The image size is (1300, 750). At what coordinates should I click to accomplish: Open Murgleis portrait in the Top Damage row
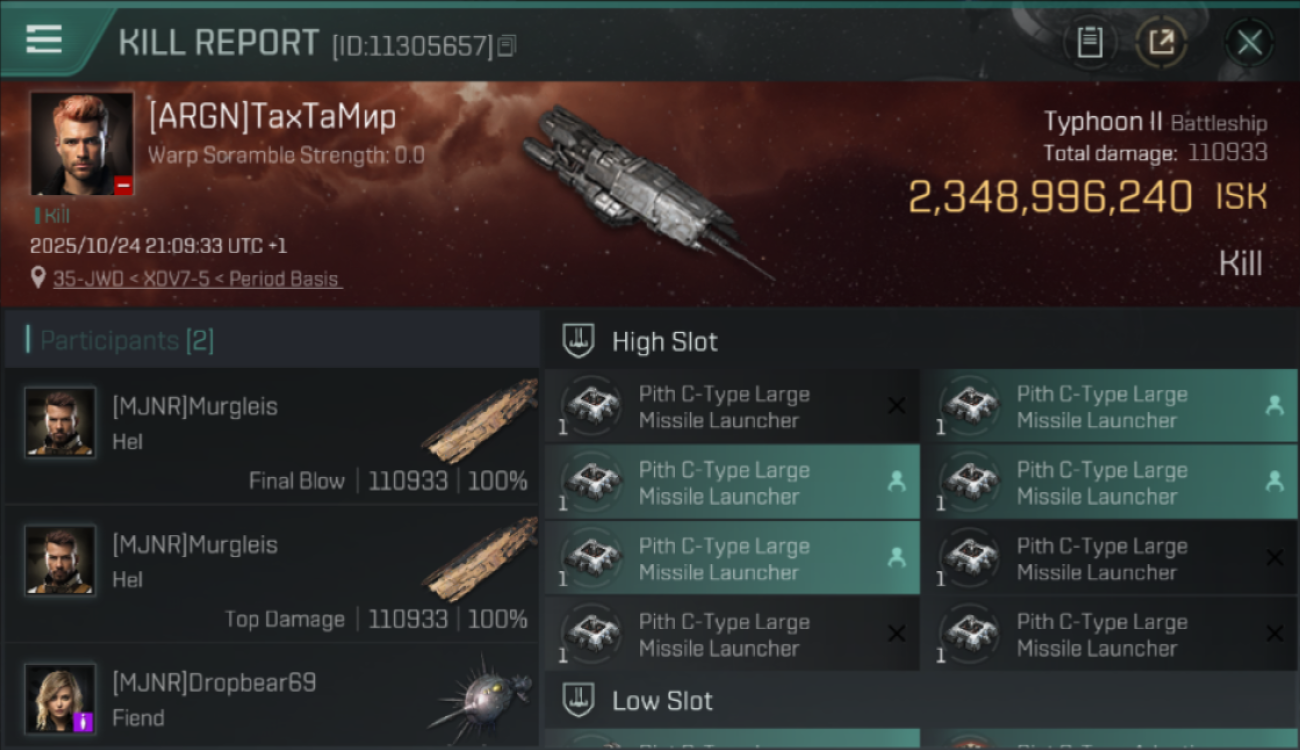click(60, 560)
